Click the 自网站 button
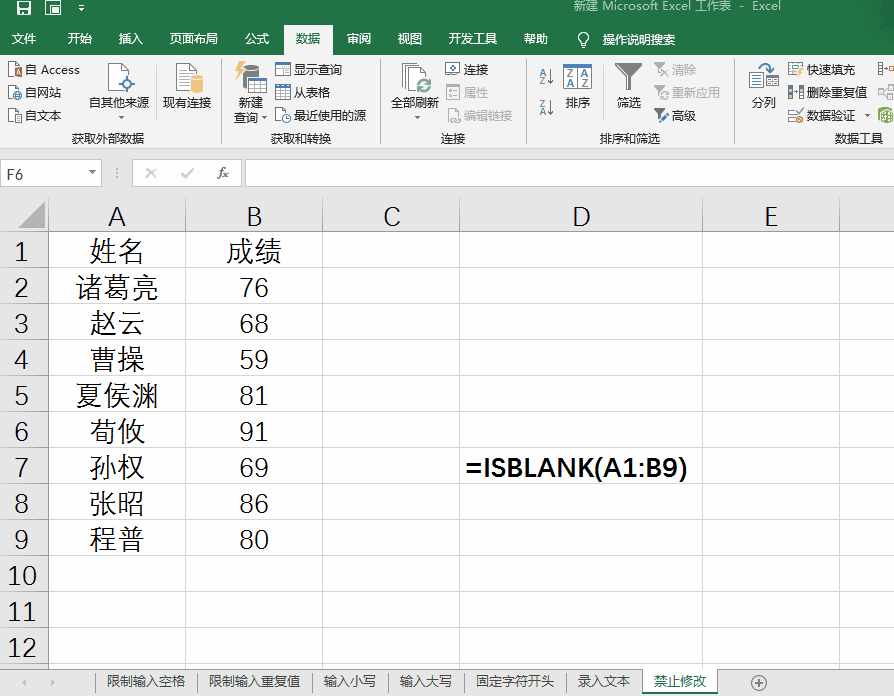The image size is (894, 696). (39, 92)
